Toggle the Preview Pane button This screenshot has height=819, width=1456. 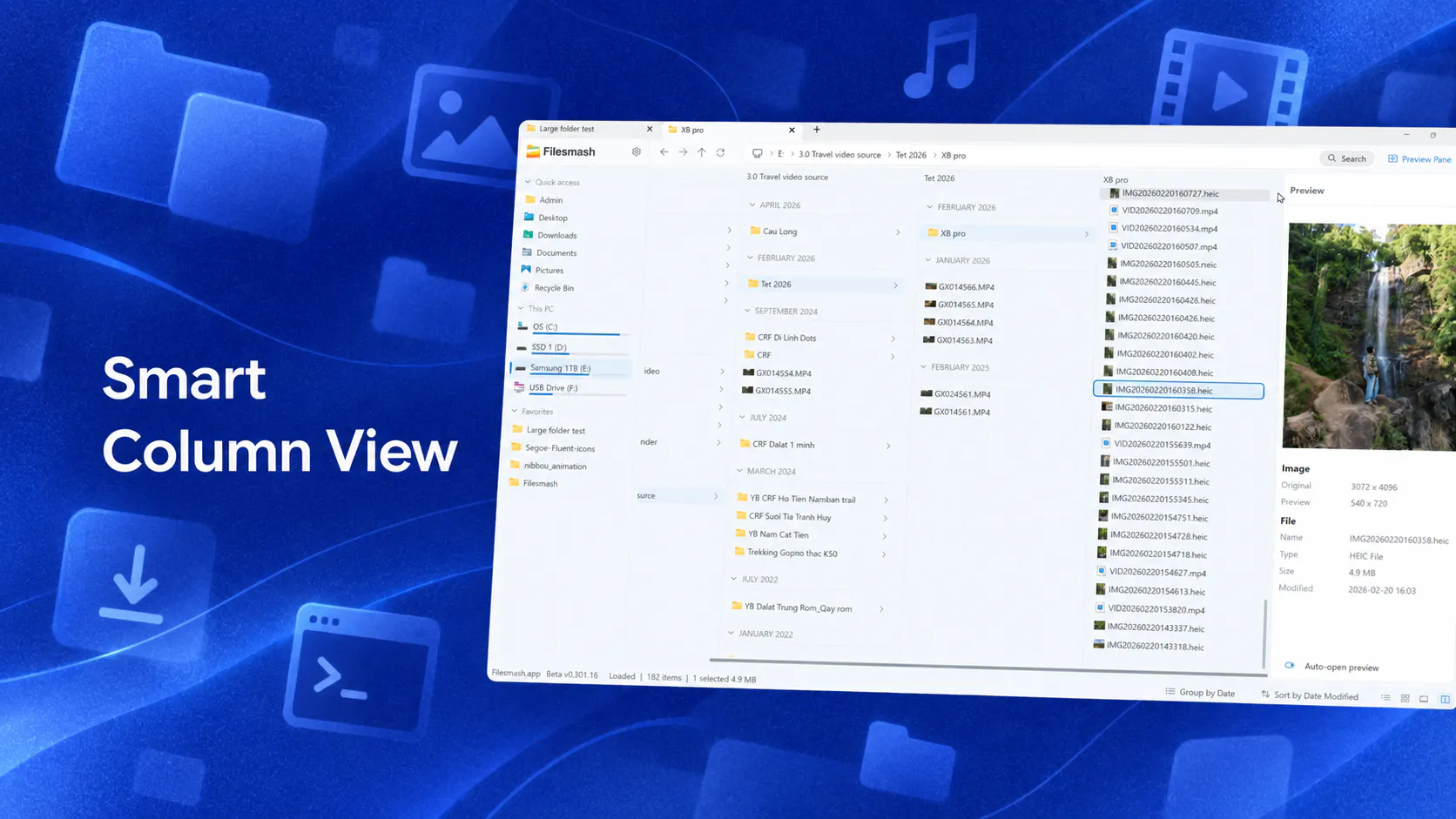tap(1419, 159)
